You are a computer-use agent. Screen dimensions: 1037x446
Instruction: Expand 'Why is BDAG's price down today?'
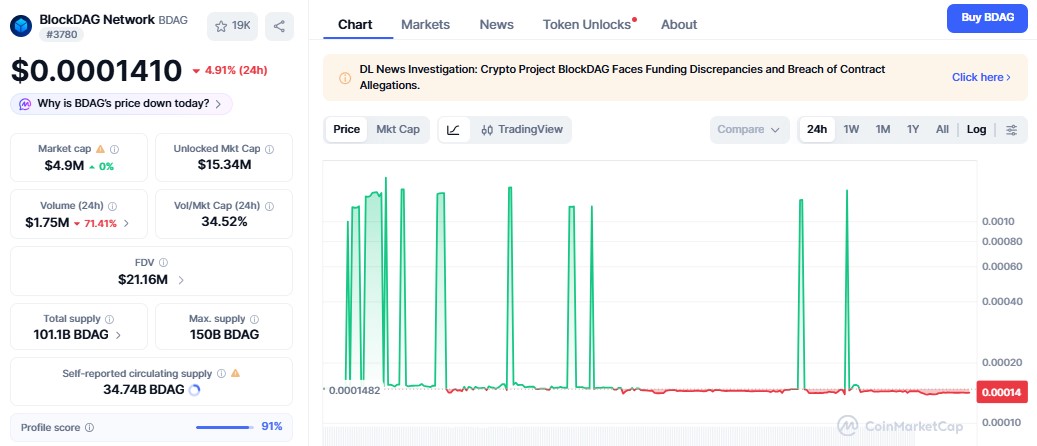(121, 104)
